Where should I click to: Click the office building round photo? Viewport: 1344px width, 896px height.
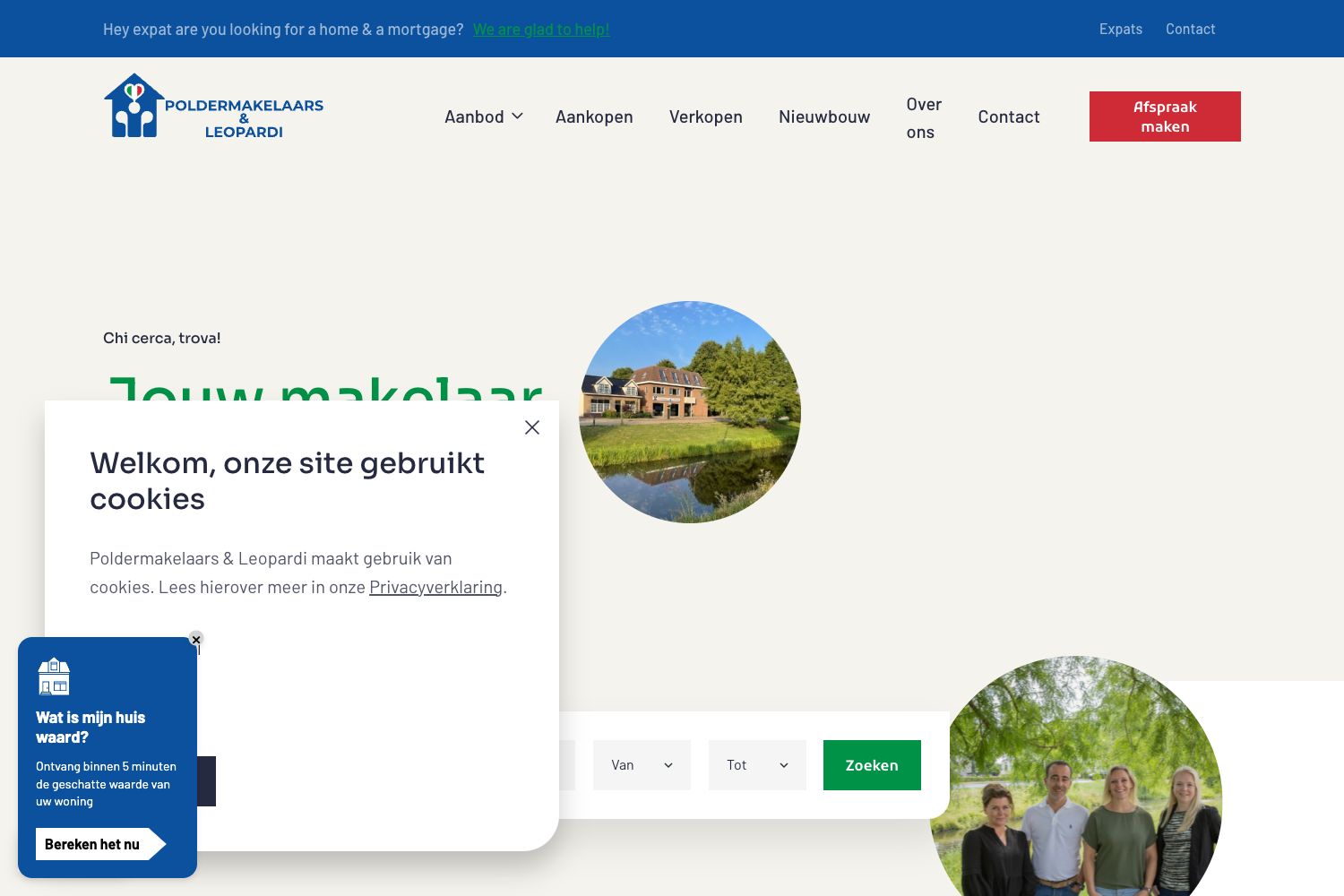click(690, 412)
